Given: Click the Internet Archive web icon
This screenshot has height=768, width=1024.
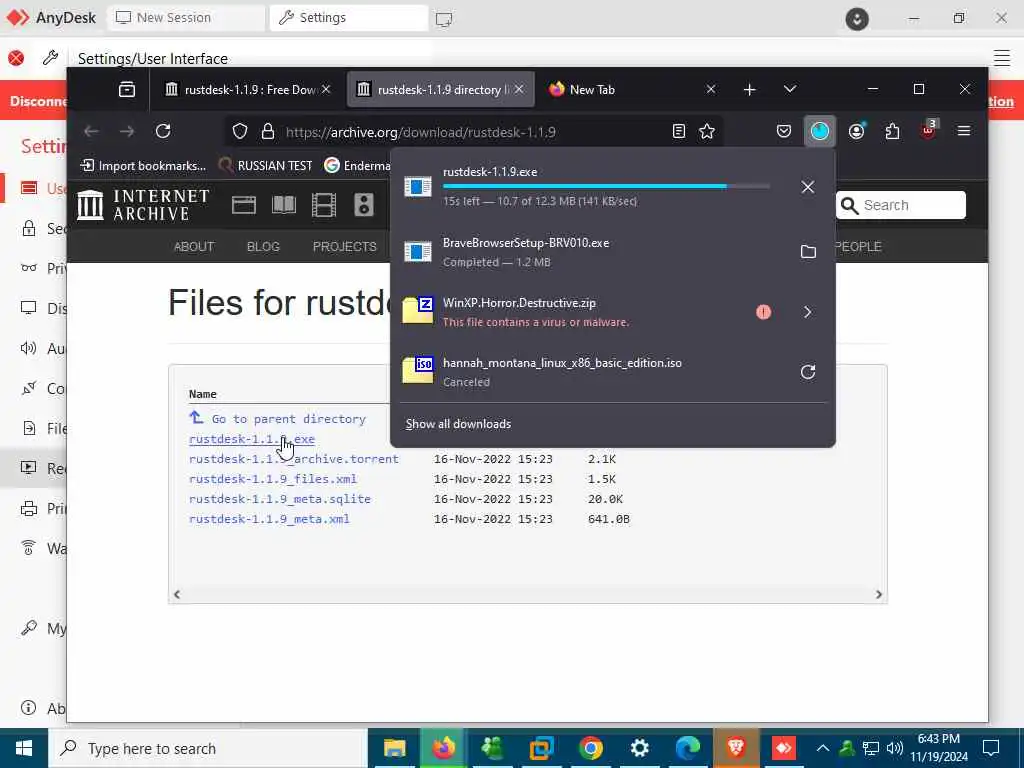Looking at the screenshot, I should 244,205.
